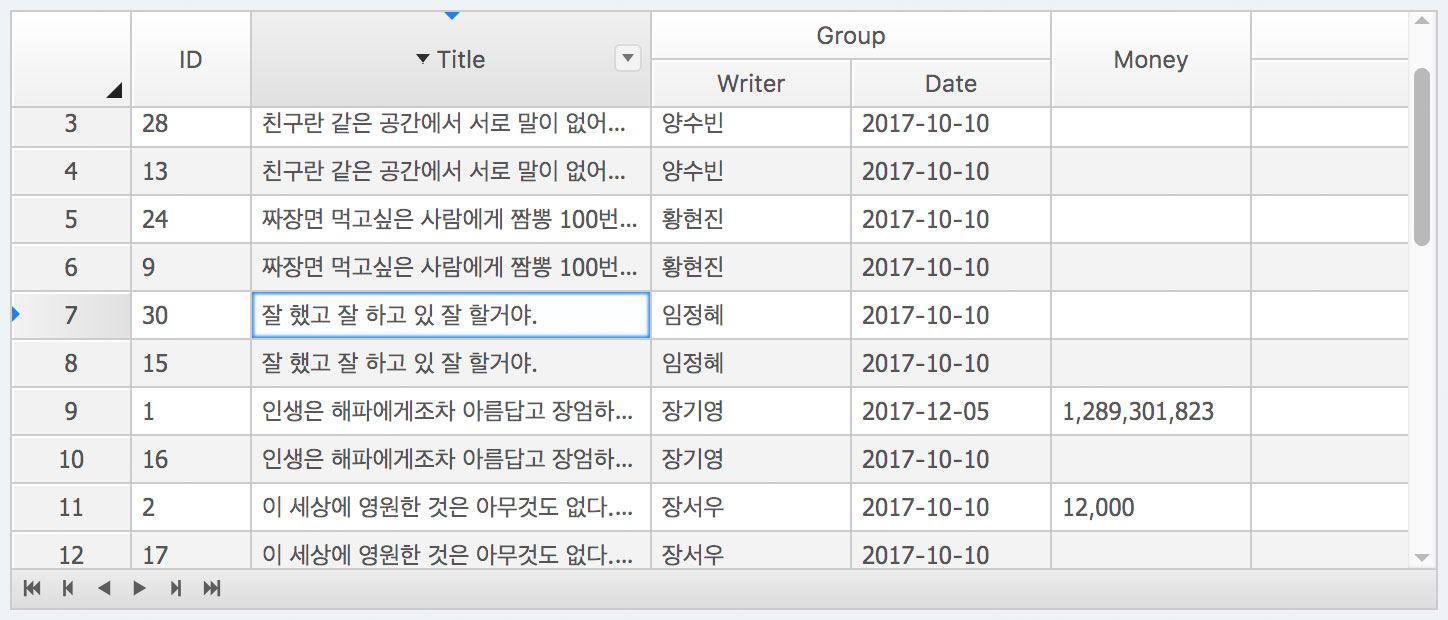Jump to the first page of records
The image size is (1448, 620).
(31, 589)
